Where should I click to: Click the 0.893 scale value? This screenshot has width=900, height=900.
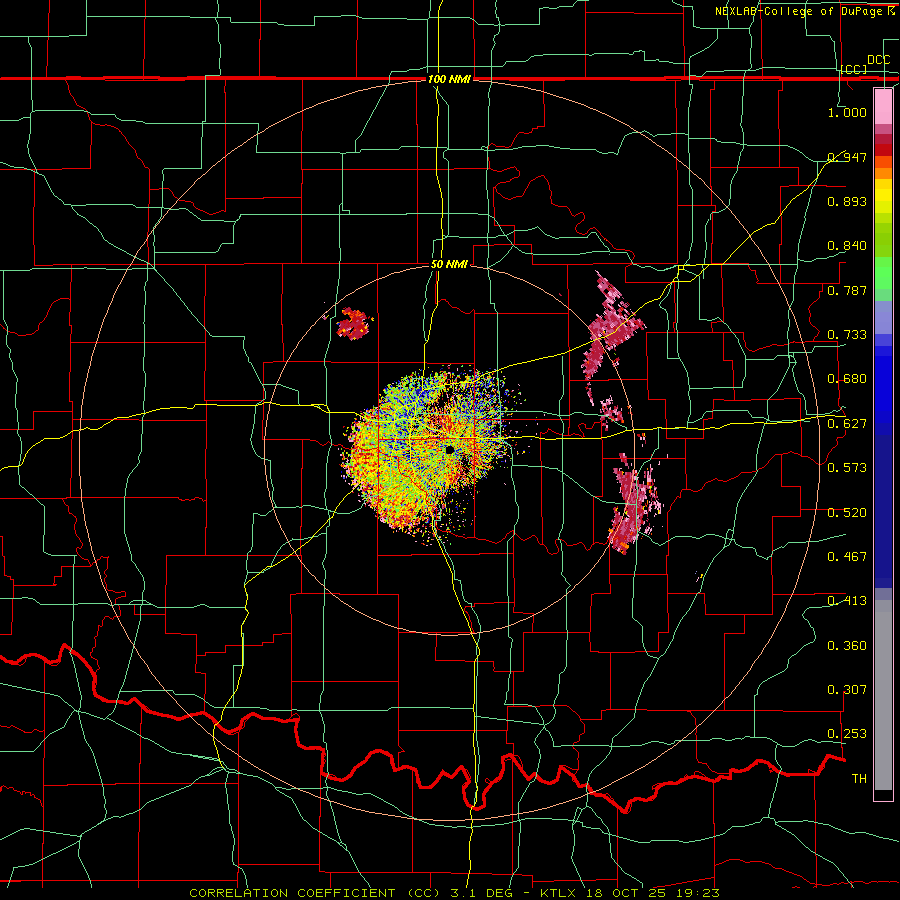point(847,201)
